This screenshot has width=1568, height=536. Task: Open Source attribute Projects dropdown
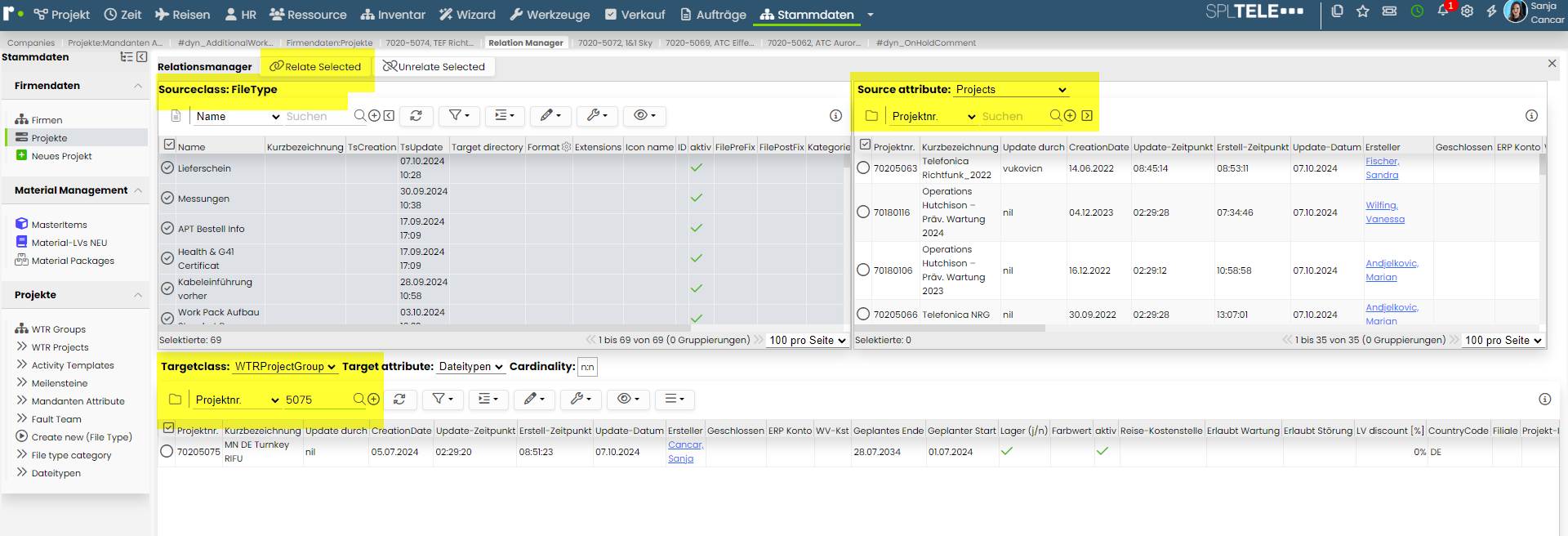click(1011, 90)
